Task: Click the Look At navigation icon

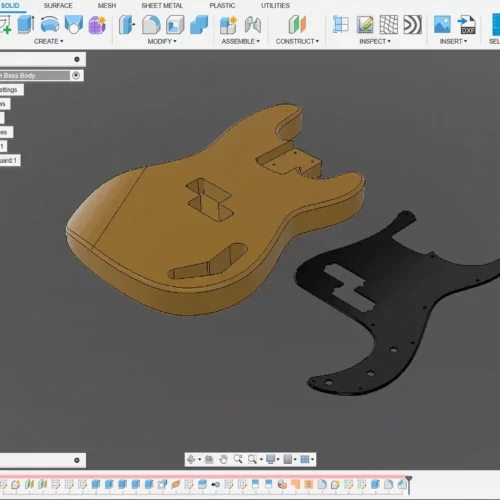Action: click(209, 459)
